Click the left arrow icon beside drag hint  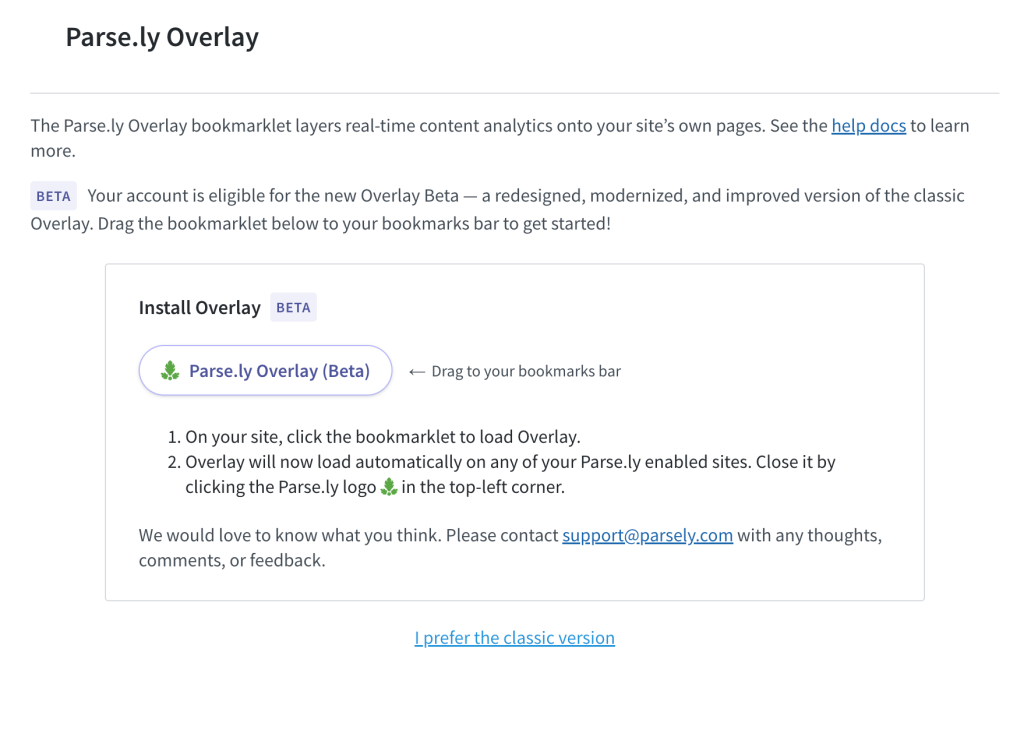pyautogui.click(x=417, y=372)
